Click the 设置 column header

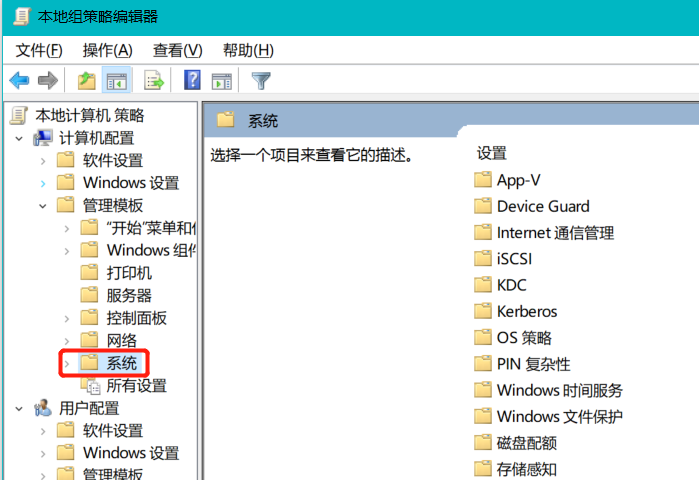(x=492, y=153)
